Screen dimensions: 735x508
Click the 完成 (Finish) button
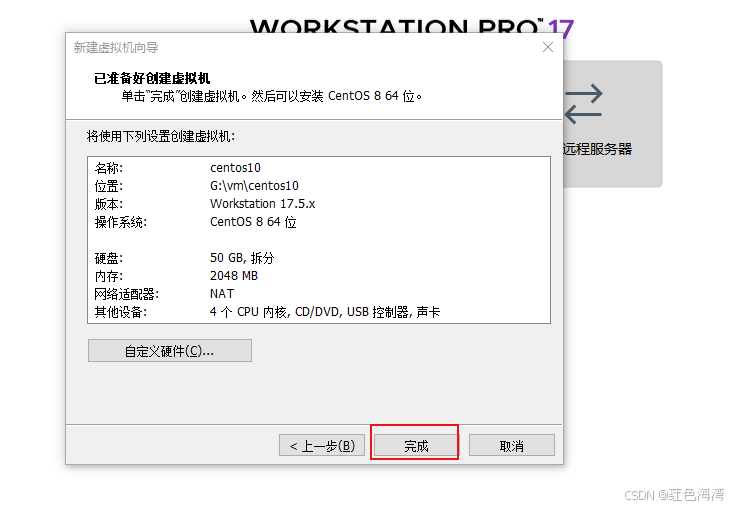(415, 445)
